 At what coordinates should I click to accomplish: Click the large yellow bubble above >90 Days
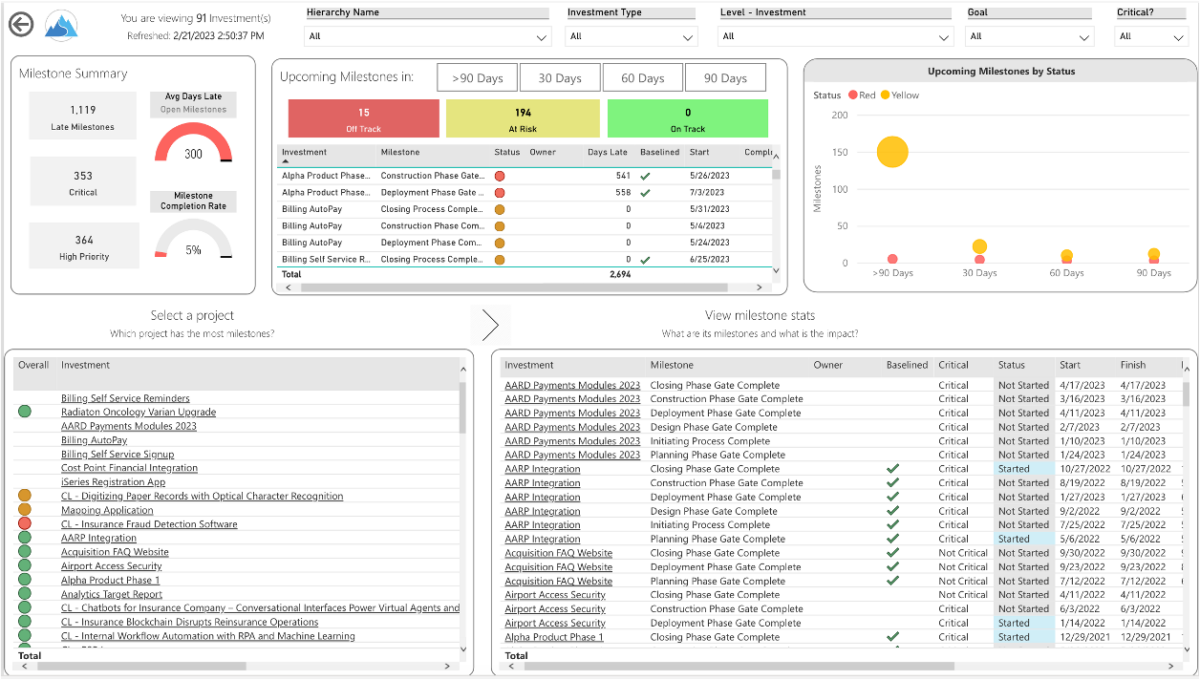(x=891, y=152)
